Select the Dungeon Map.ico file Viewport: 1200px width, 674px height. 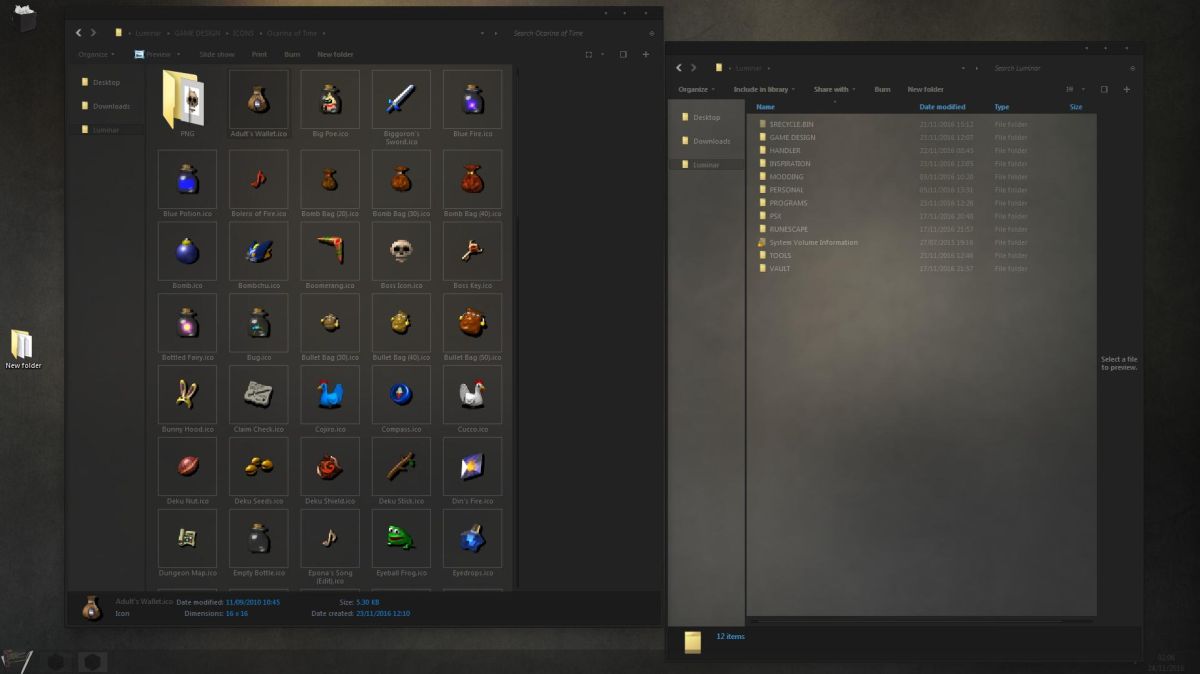[x=187, y=544]
